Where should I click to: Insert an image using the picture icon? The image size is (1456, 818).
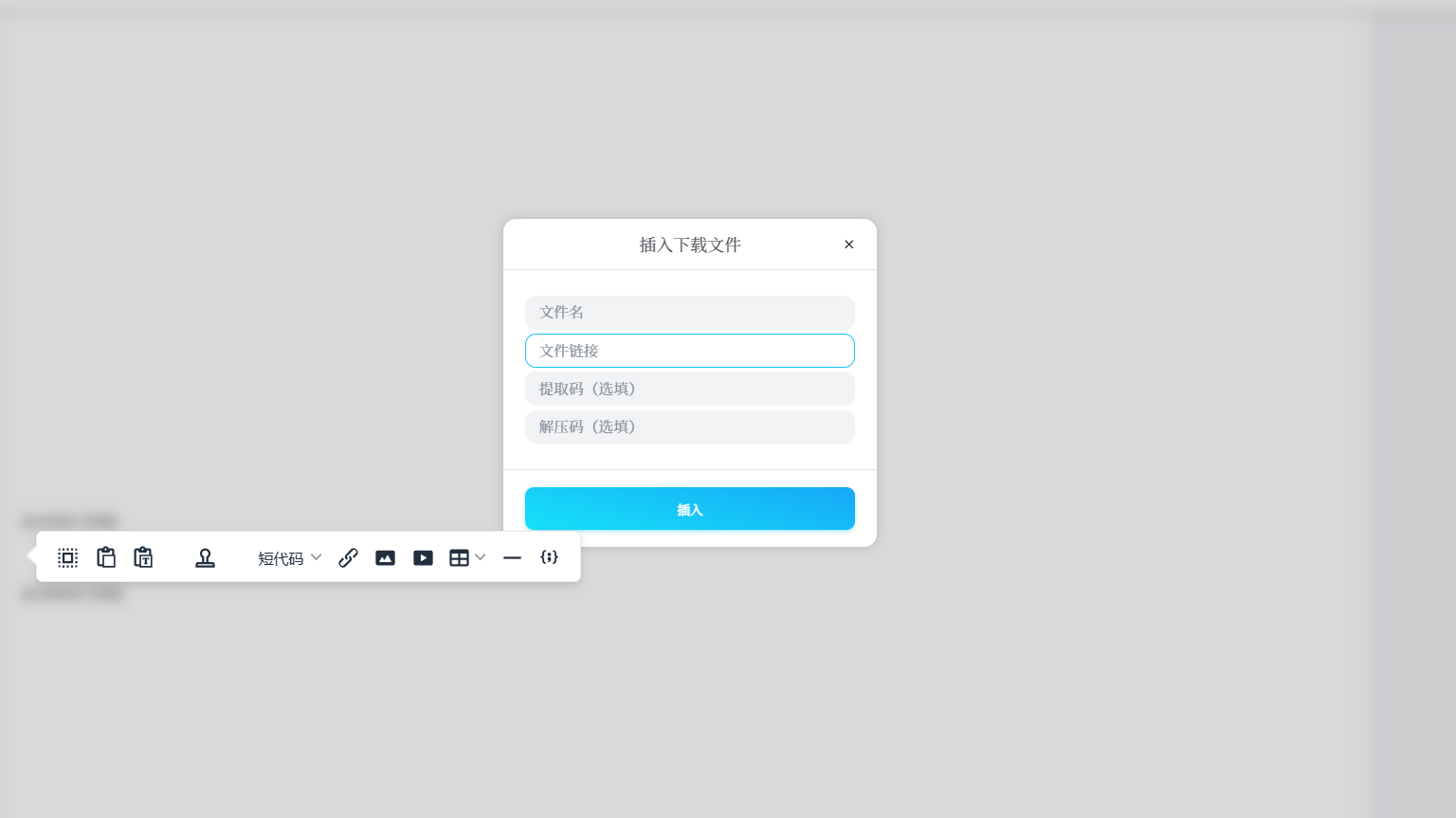[x=385, y=557]
